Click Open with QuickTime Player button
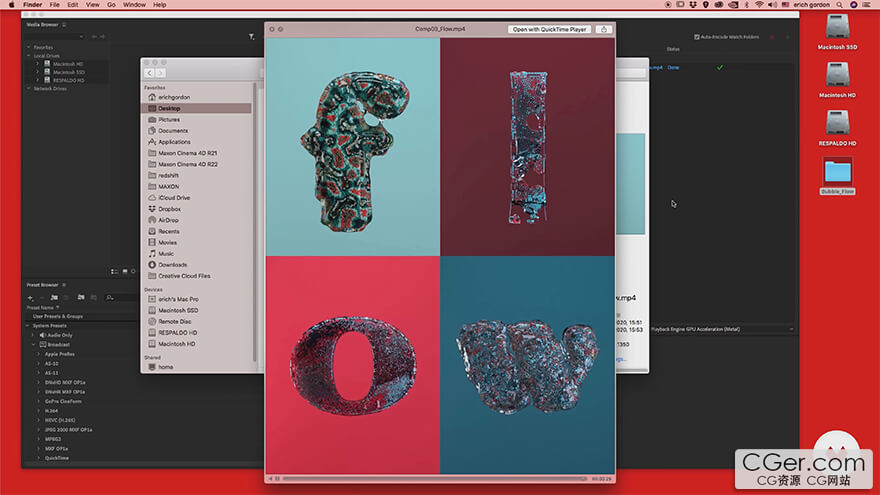This screenshot has height=495, width=880. click(x=549, y=30)
